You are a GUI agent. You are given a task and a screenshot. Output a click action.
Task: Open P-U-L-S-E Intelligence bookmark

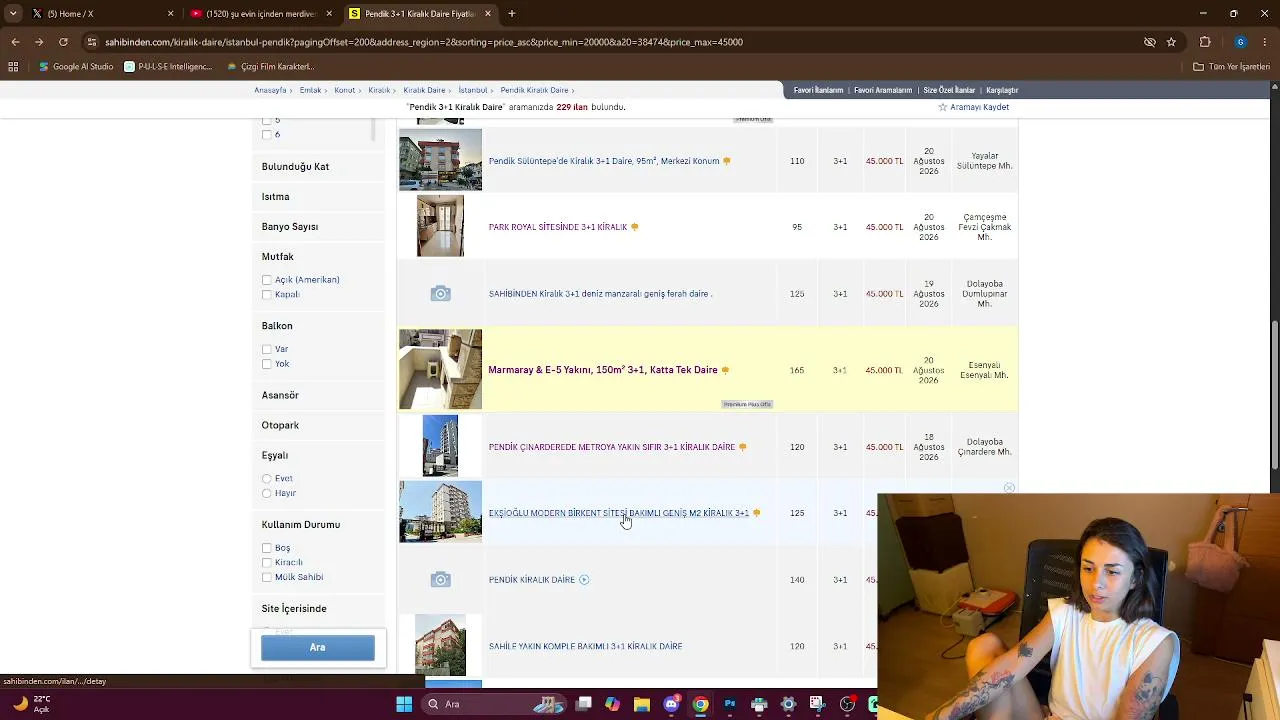[168, 67]
